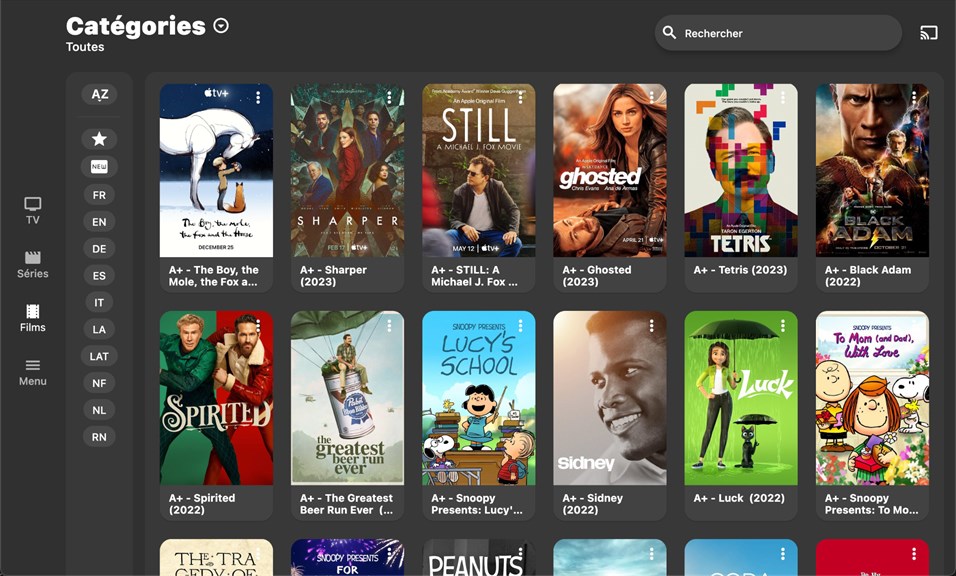The image size is (956, 576).
Task: Open the STILL Michael J. Fox poster
Action: (479, 171)
